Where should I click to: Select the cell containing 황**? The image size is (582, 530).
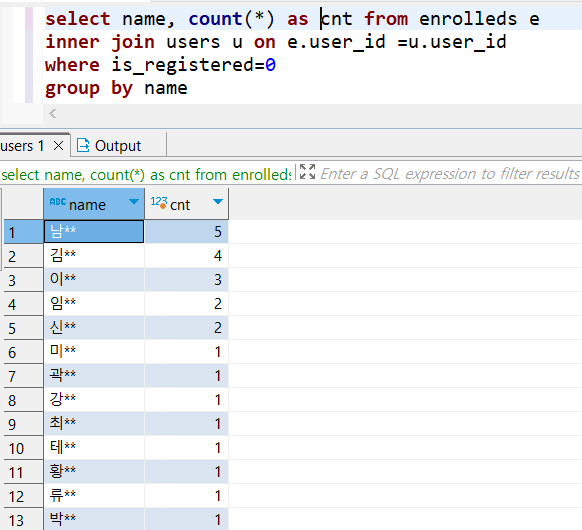[94, 471]
